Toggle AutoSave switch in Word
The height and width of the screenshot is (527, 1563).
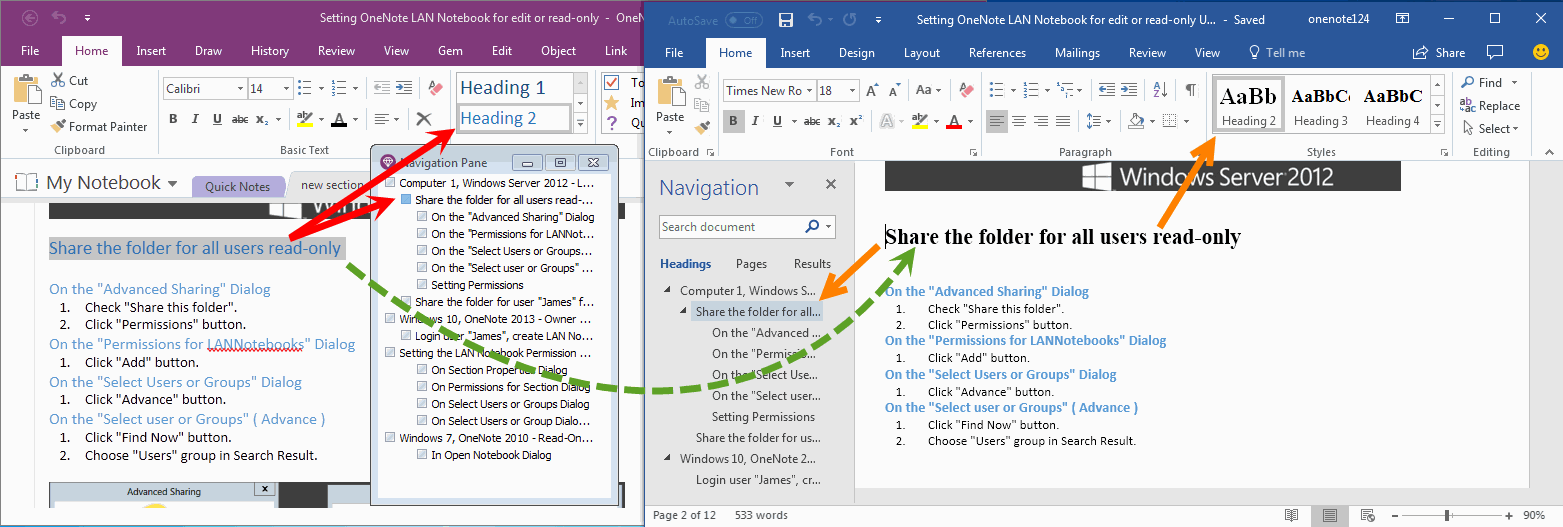(743, 20)
